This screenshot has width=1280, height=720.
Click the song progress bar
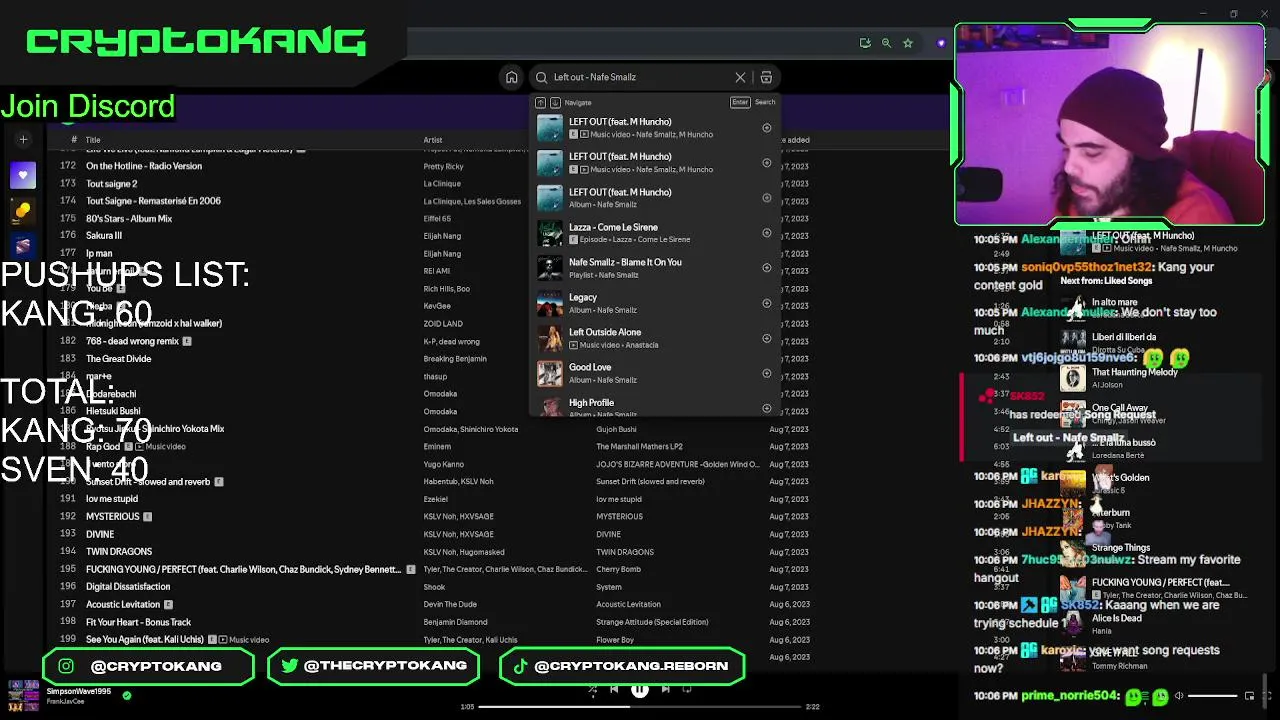pos(640,707)
